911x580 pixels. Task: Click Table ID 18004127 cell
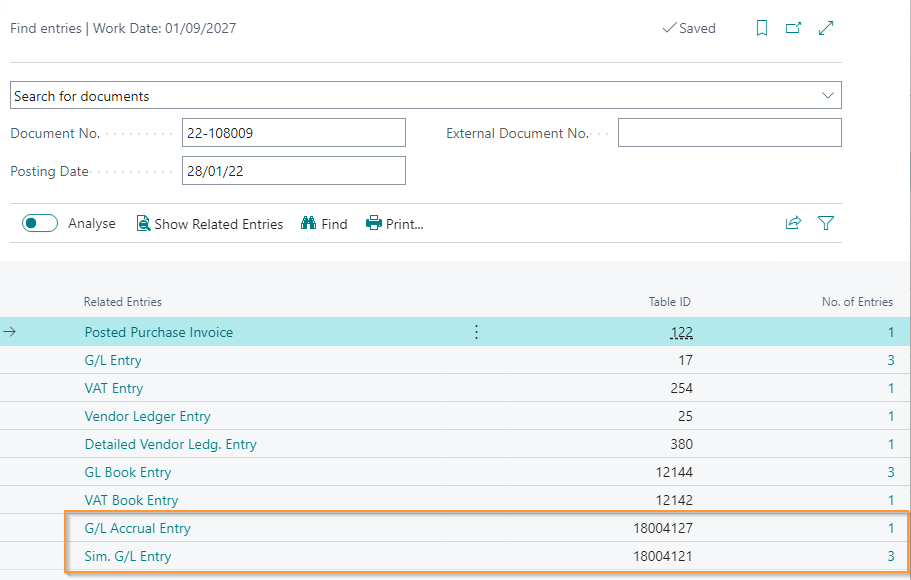663,528
